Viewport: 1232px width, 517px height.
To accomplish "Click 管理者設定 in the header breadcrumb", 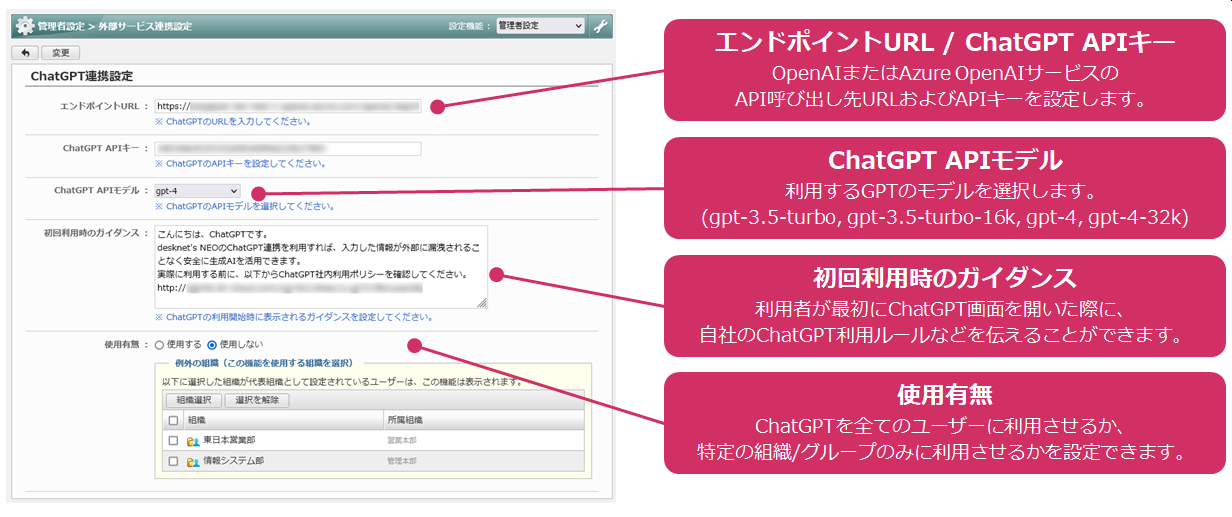I will click(x=61, y=26).
